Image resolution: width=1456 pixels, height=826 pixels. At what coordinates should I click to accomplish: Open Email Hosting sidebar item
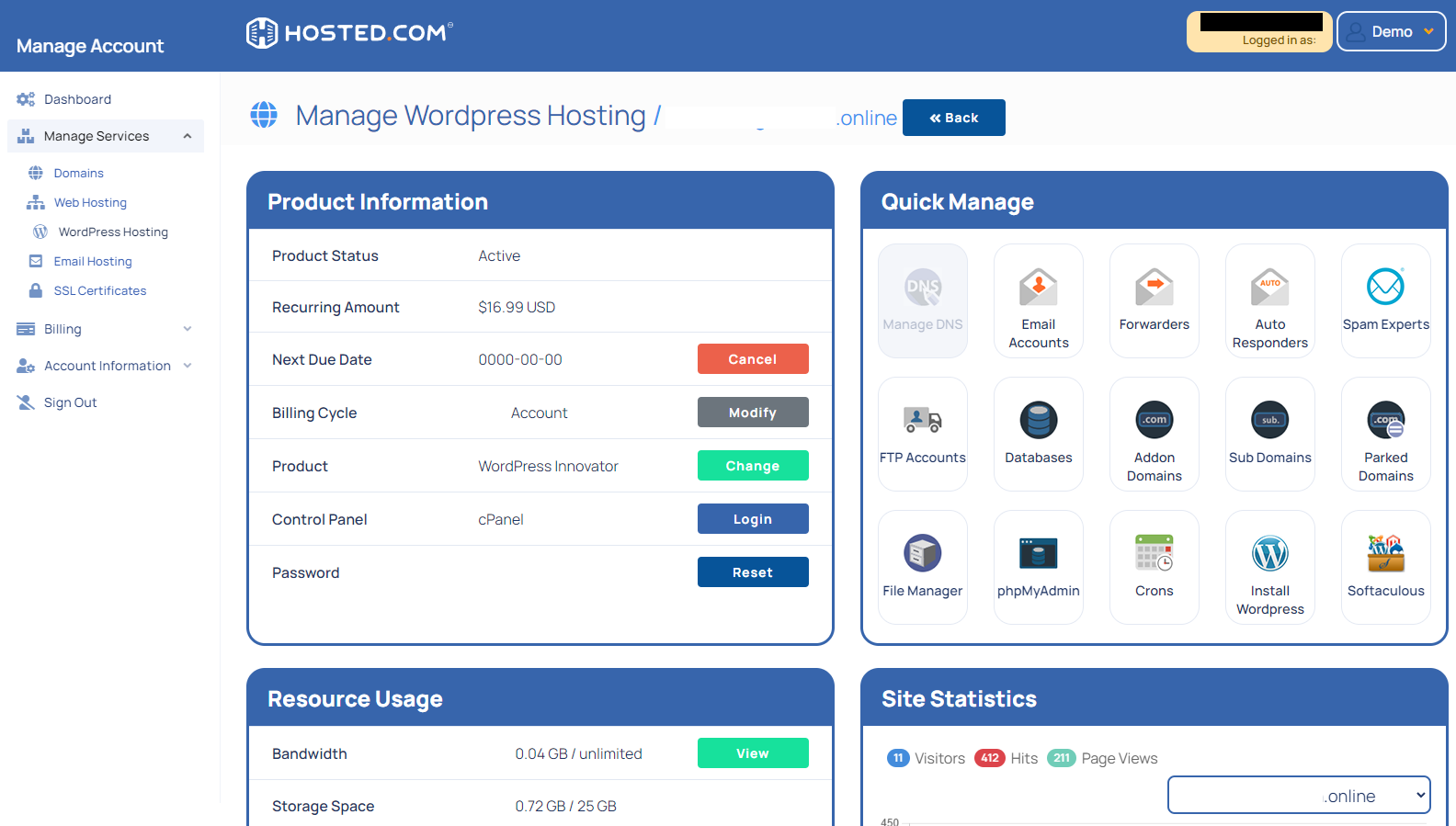tap(93, 261)
